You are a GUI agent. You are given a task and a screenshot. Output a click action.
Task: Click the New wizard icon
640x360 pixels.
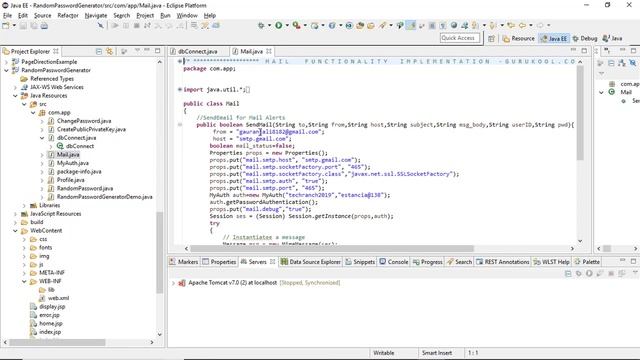tap(6, 26)
